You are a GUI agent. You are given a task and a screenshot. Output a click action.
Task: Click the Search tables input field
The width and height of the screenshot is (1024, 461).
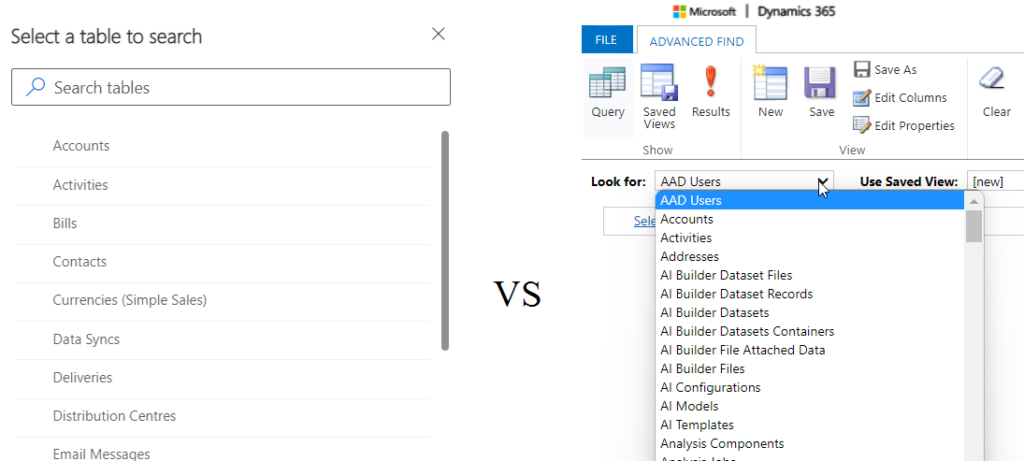click(x=231, y=87)
